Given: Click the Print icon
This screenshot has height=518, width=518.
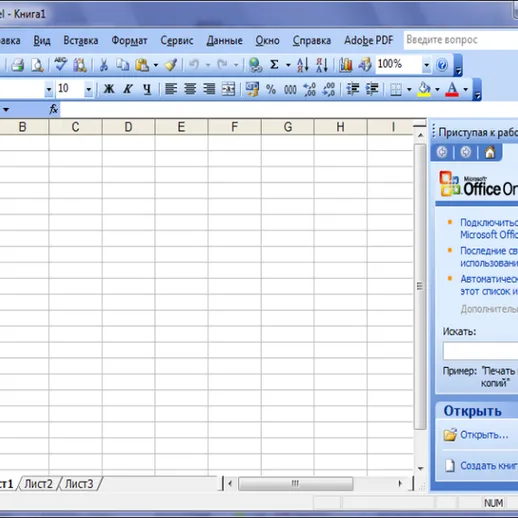Looking at the screenshot, I should pos(17,65).
